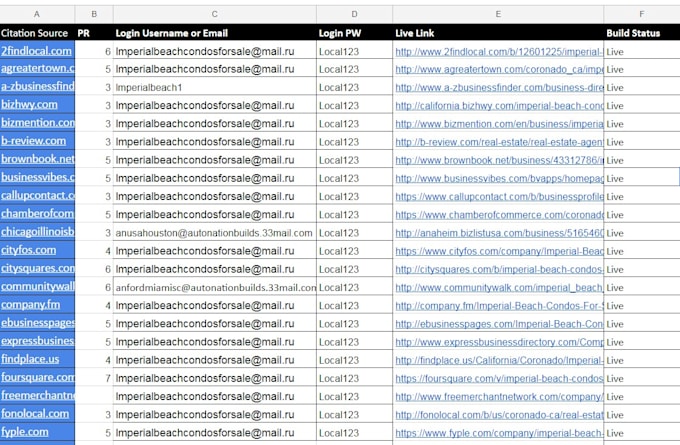Select the anusahouston@autonationbuilds.33mail.com cell
The height and width of the screenshot is (445, 680).
pos(215,233)
